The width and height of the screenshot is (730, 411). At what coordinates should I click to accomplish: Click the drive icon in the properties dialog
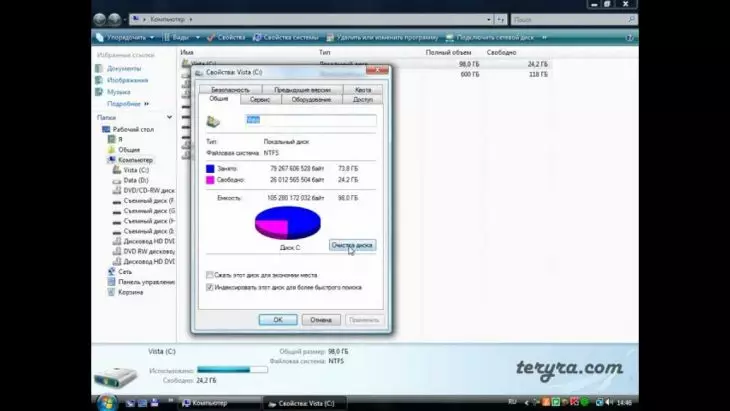click(213, 121)
